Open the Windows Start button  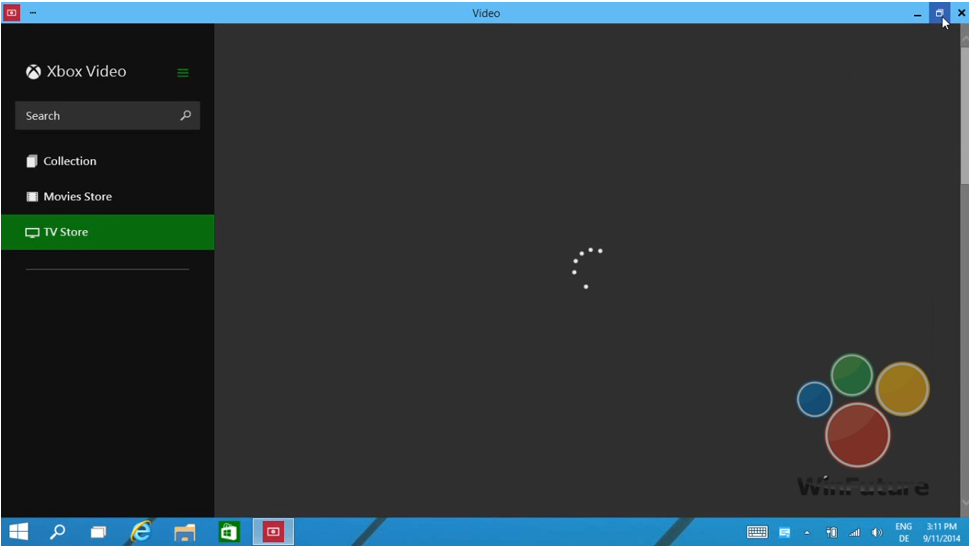[19, 532]
